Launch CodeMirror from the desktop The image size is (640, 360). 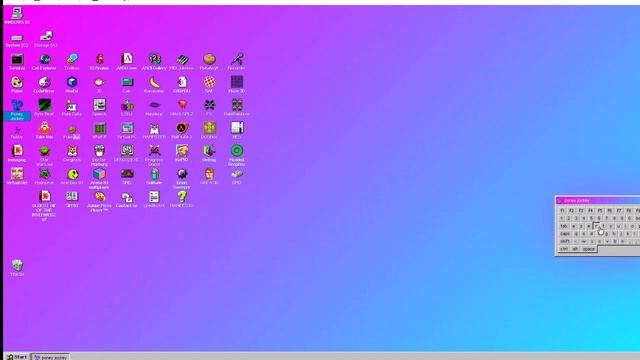pyautogui.click(x=44, y=85)
